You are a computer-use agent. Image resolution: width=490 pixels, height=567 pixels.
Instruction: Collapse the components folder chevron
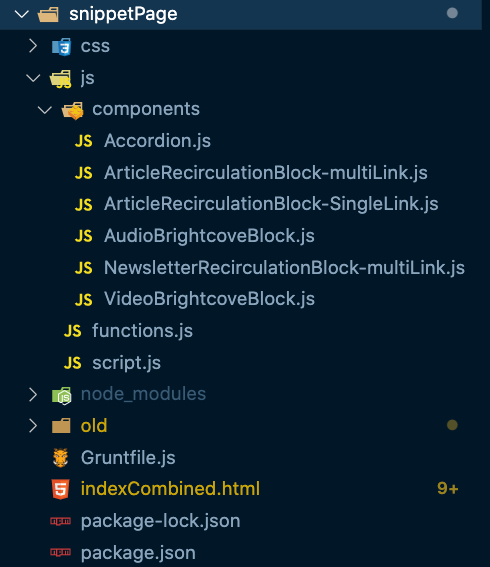pos(45,110)
